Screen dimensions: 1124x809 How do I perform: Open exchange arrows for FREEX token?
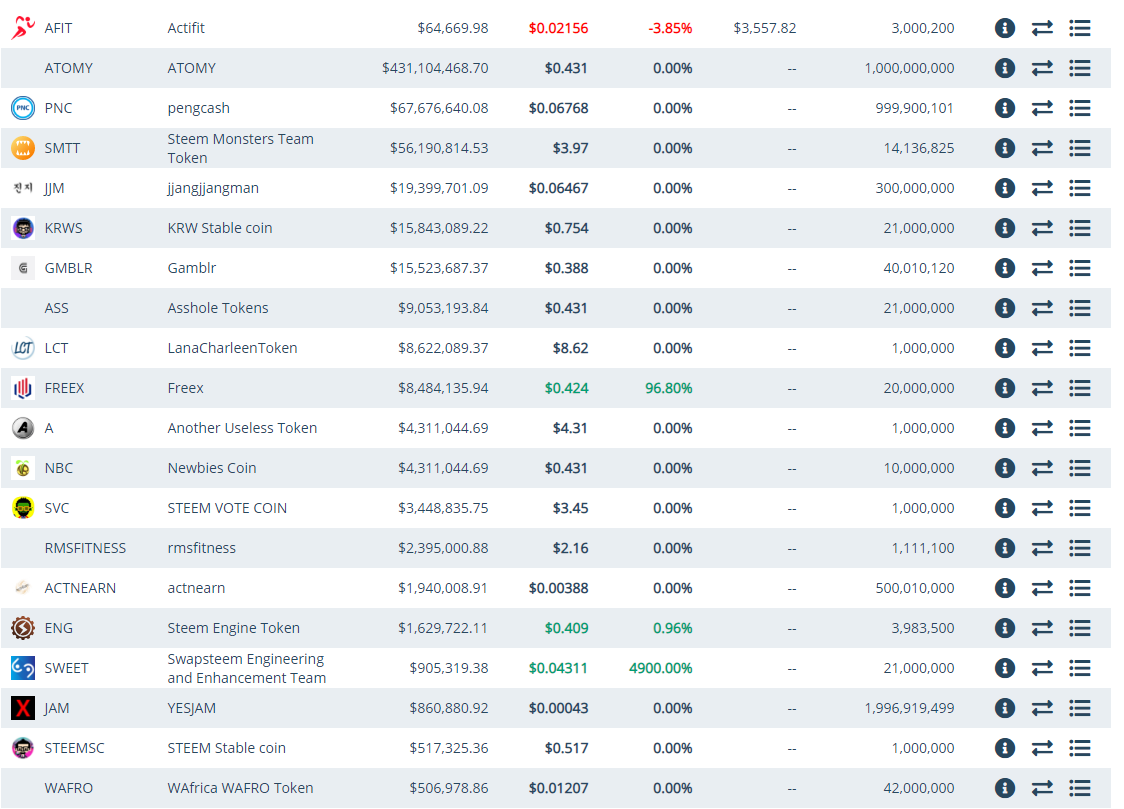(1042, 388)
